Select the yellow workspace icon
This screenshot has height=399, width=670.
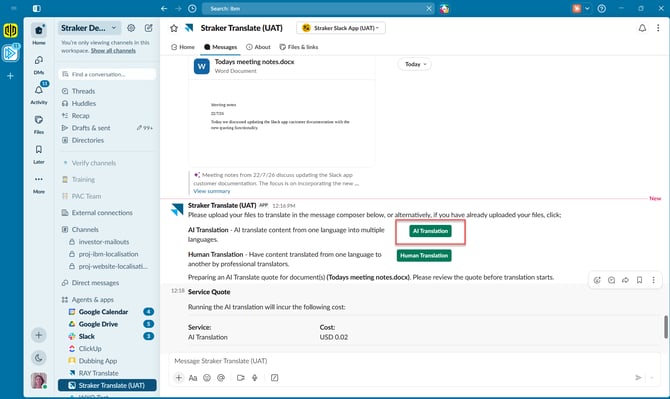(x=11, y=30)
